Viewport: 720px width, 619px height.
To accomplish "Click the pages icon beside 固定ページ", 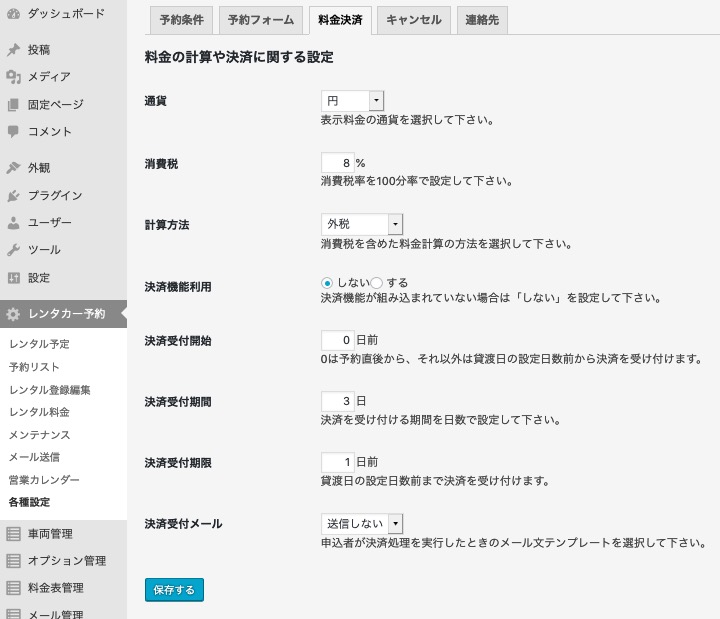I will (13, 104).
